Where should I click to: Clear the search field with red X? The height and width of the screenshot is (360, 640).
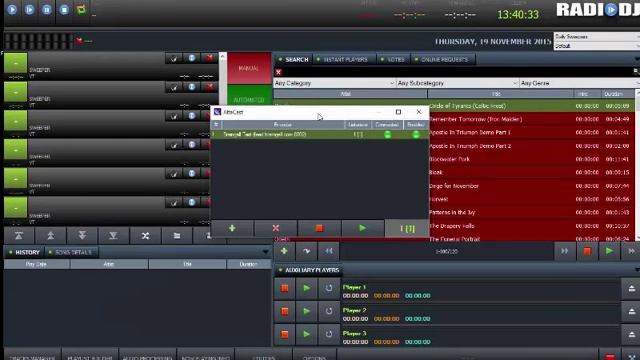click(278, 72)
